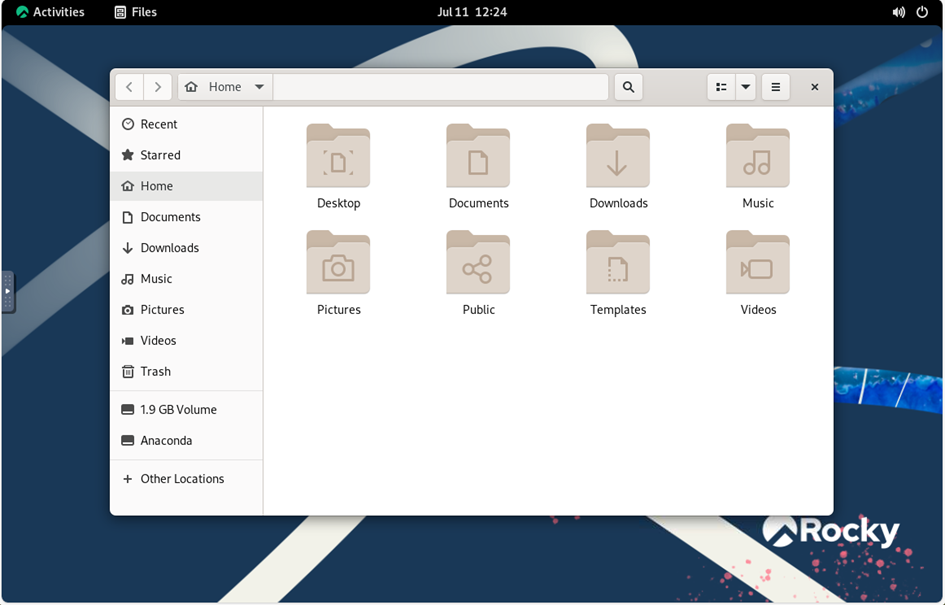Expand the Home path dropdown
The image size is (945, 605).
point(259,87)
